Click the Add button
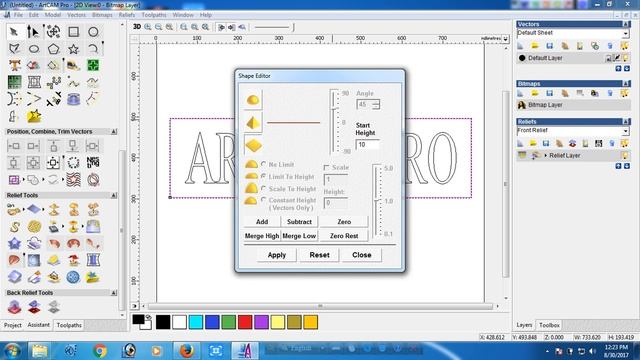640x360 pixels. 262,222
